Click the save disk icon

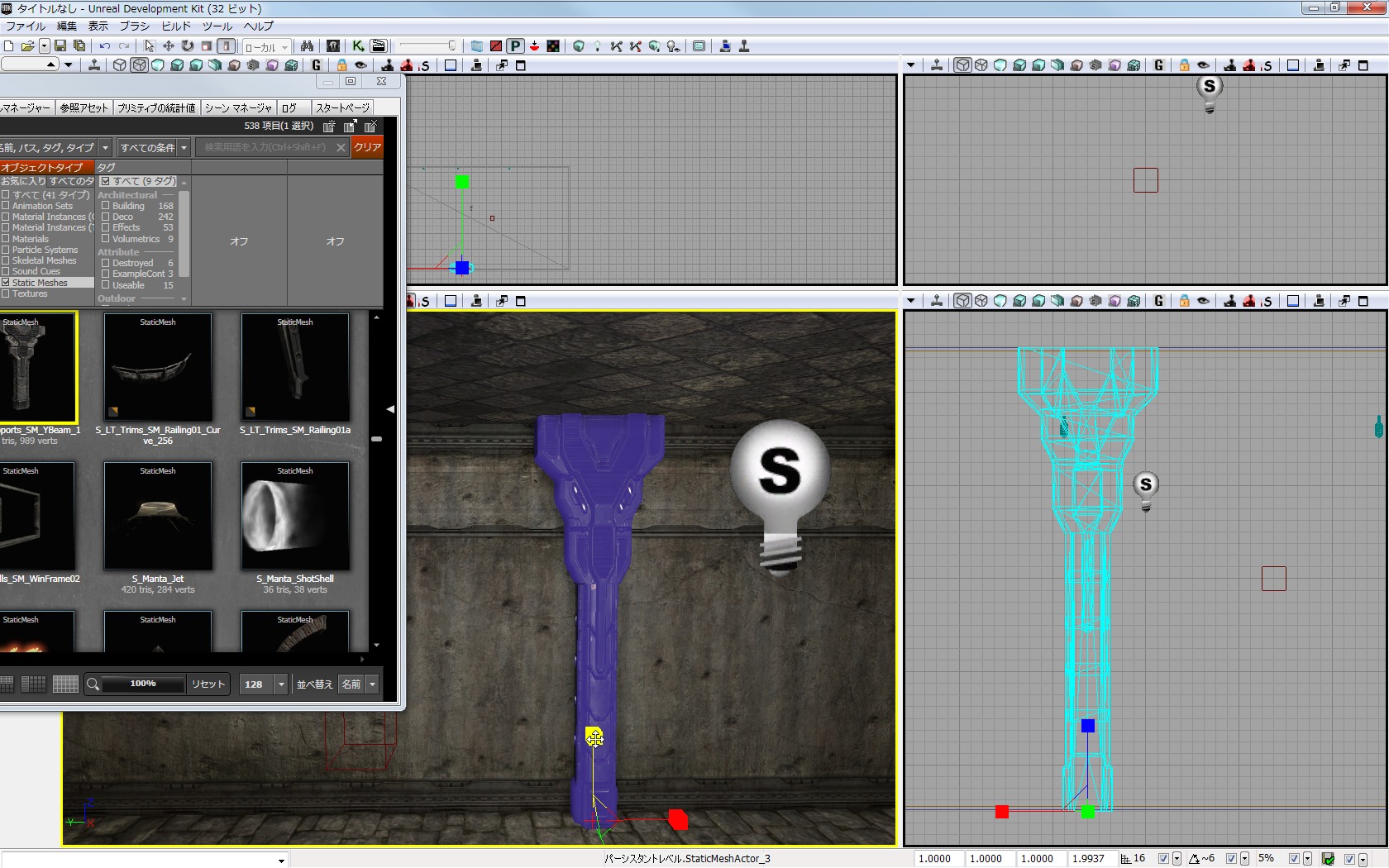60,46
